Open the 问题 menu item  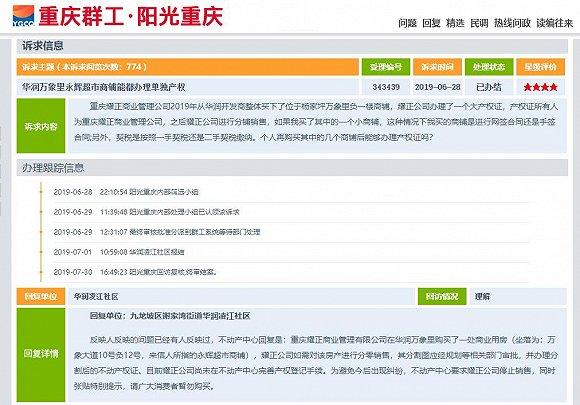407,23
